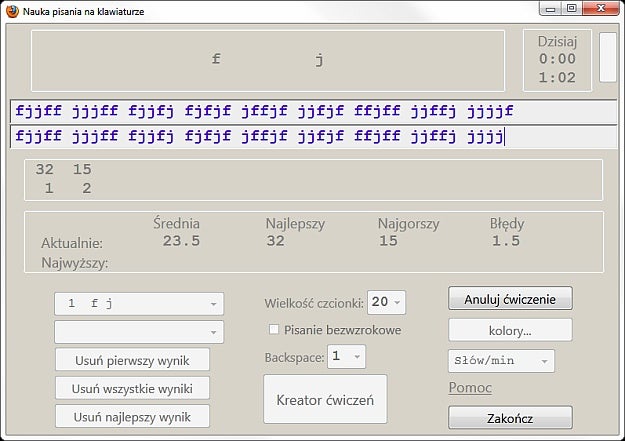Expand the empty dropdown below the lesson selector

point(139,332)
